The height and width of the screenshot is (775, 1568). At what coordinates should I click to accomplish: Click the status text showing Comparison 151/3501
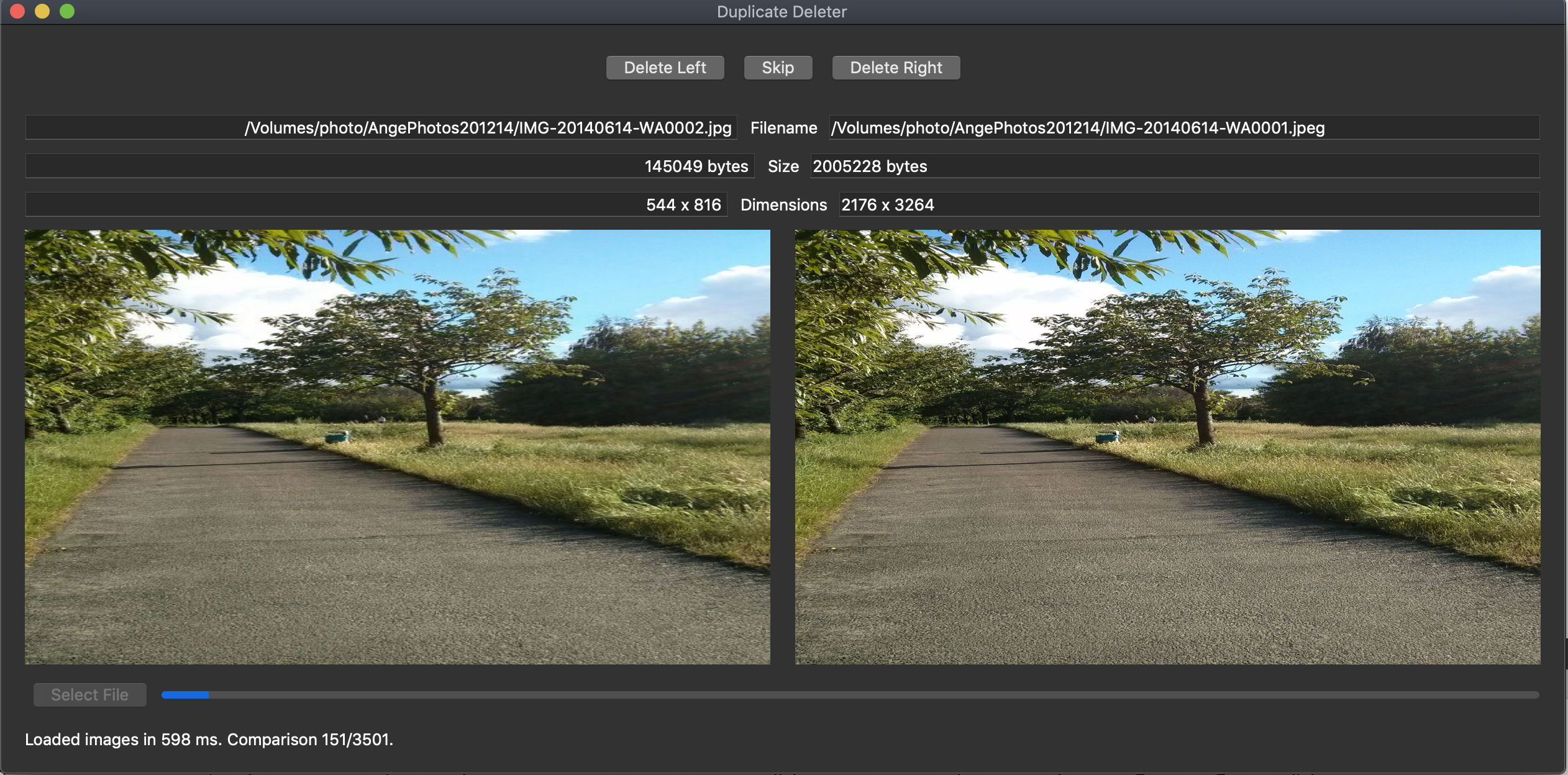[x=209, y=740]
